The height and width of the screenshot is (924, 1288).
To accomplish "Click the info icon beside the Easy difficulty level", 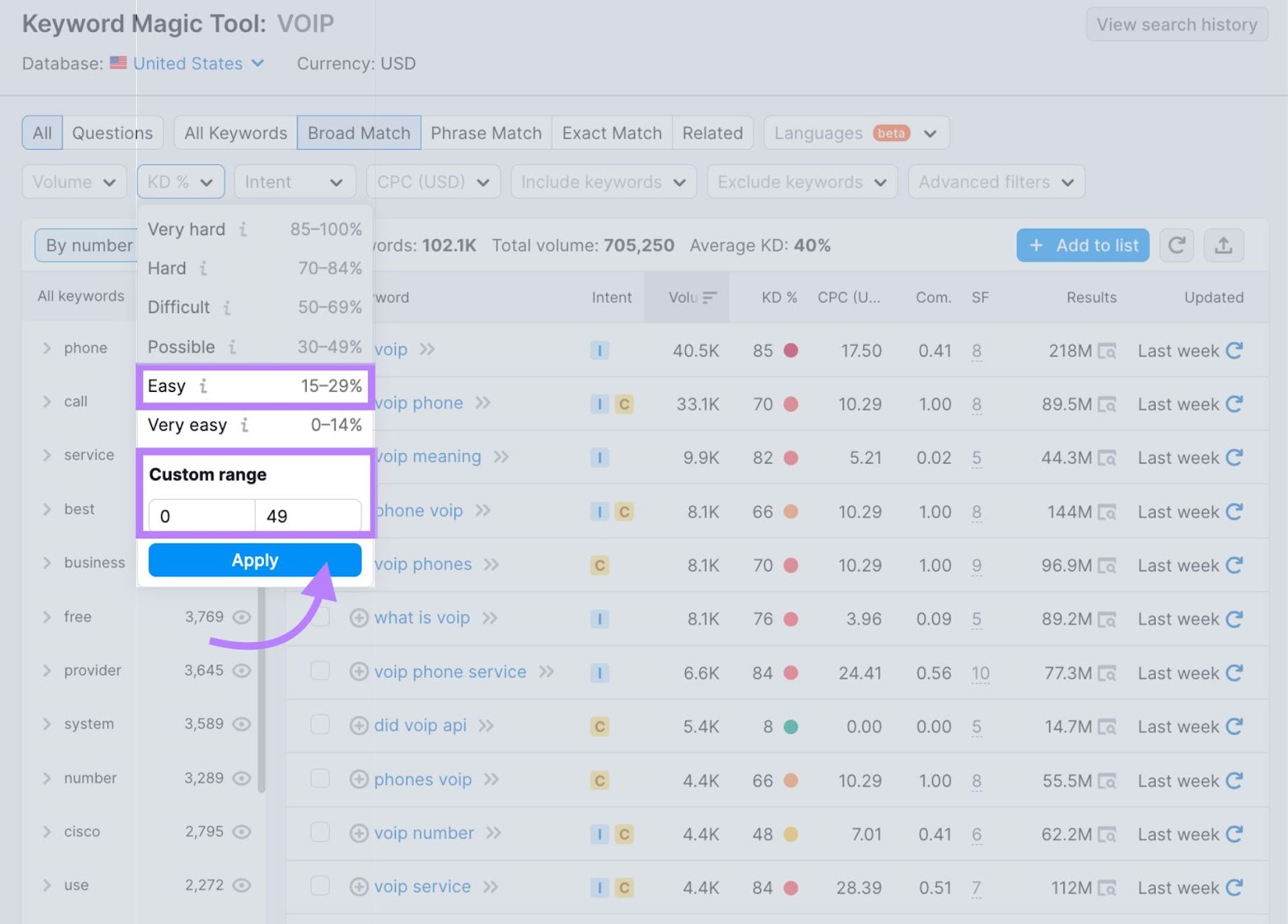I will (203, 386).
